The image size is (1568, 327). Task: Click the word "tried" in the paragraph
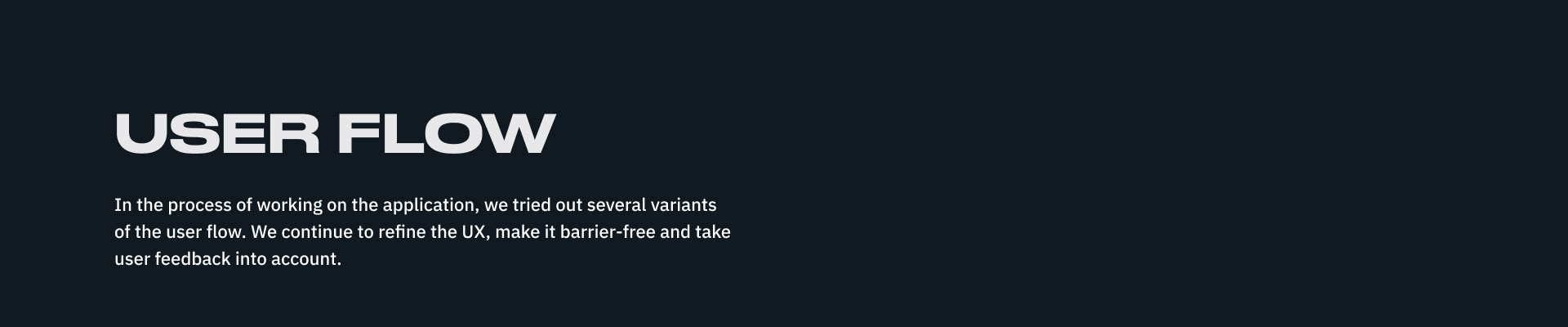[x=531, y=205]
